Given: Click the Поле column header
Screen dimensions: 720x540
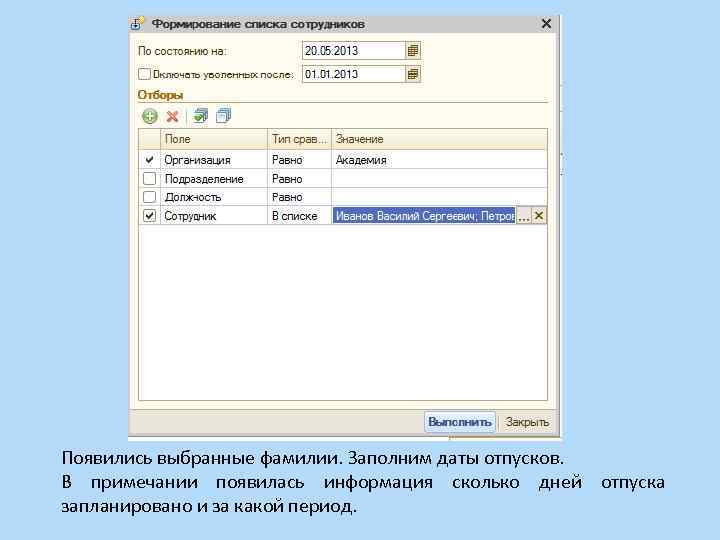Looking at the screenshot, I should point(214,139).
